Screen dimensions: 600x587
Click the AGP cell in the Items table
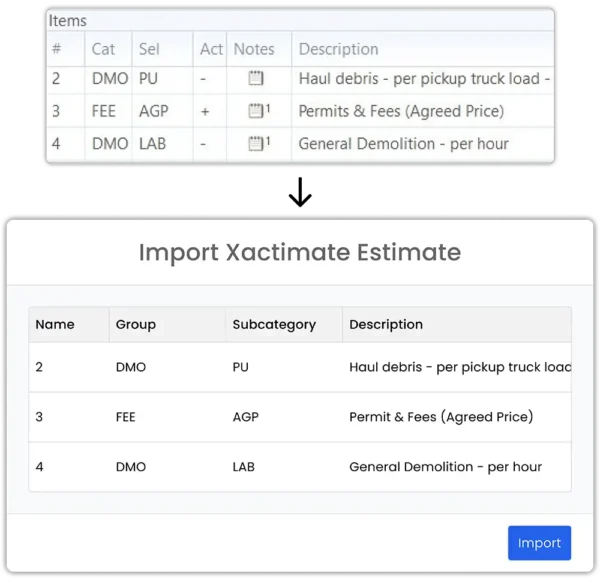[153, 111]
